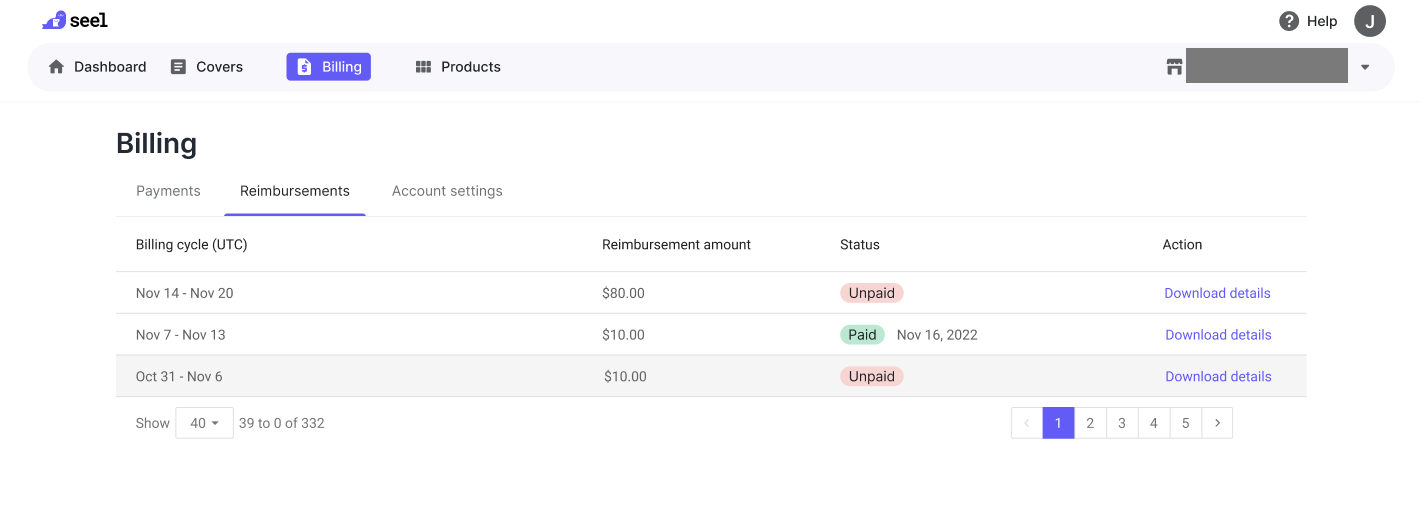The width and height of the screenshot is (1426, 530).
Task: Jump to page 5 in pagination
Action: coord(1185,423)
